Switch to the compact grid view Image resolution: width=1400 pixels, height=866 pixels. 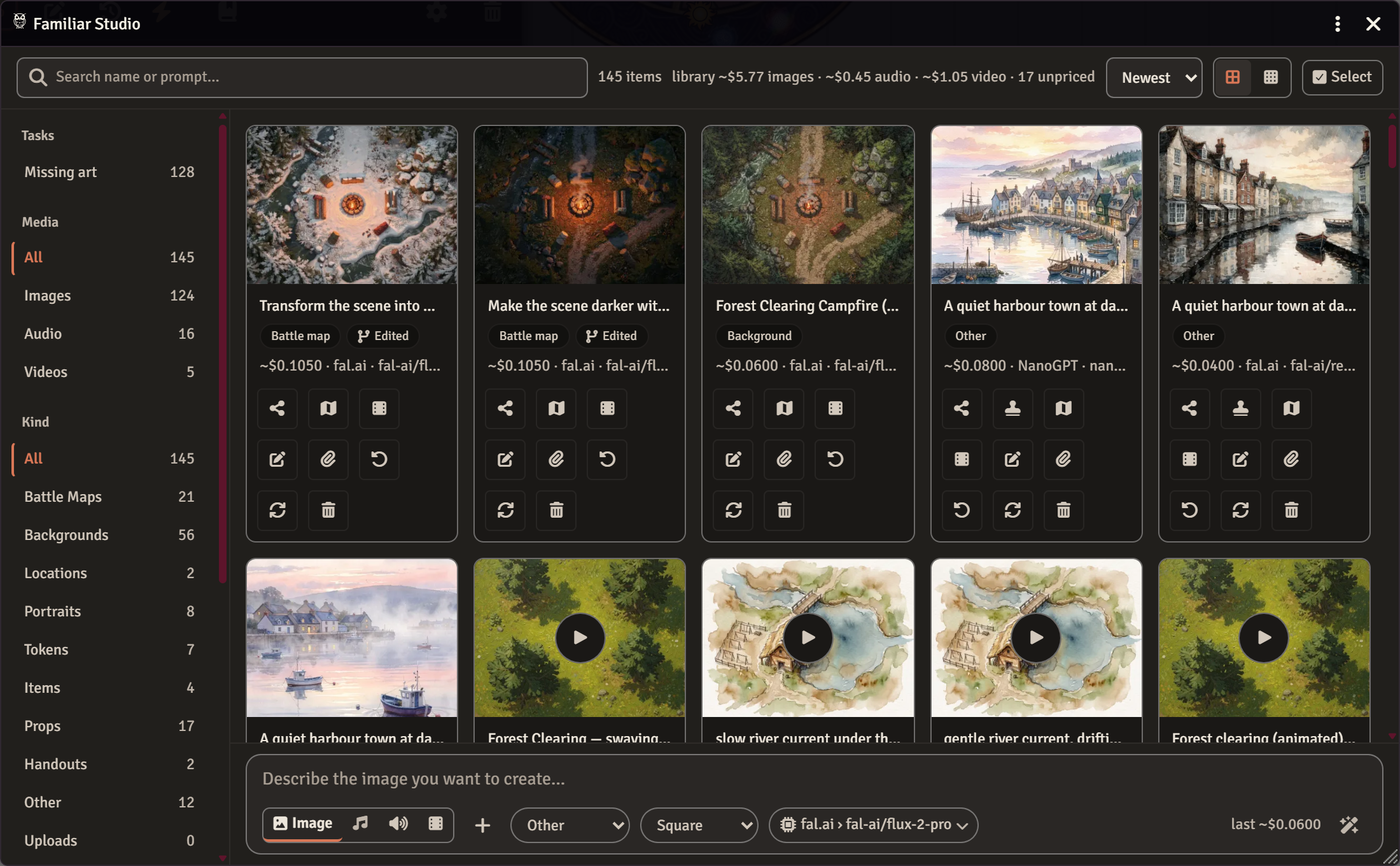(1271, 77)
